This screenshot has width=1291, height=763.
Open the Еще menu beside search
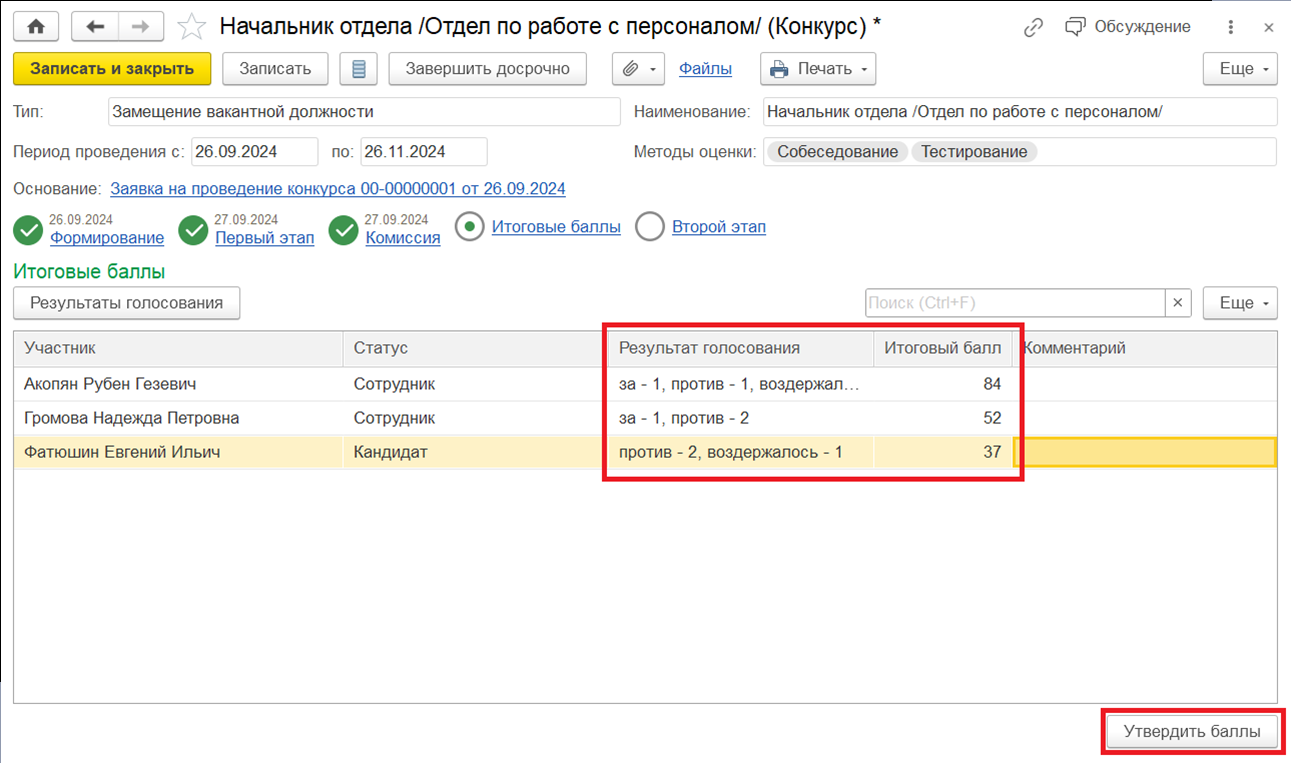pyautogui.click(x=1240, y=303)
